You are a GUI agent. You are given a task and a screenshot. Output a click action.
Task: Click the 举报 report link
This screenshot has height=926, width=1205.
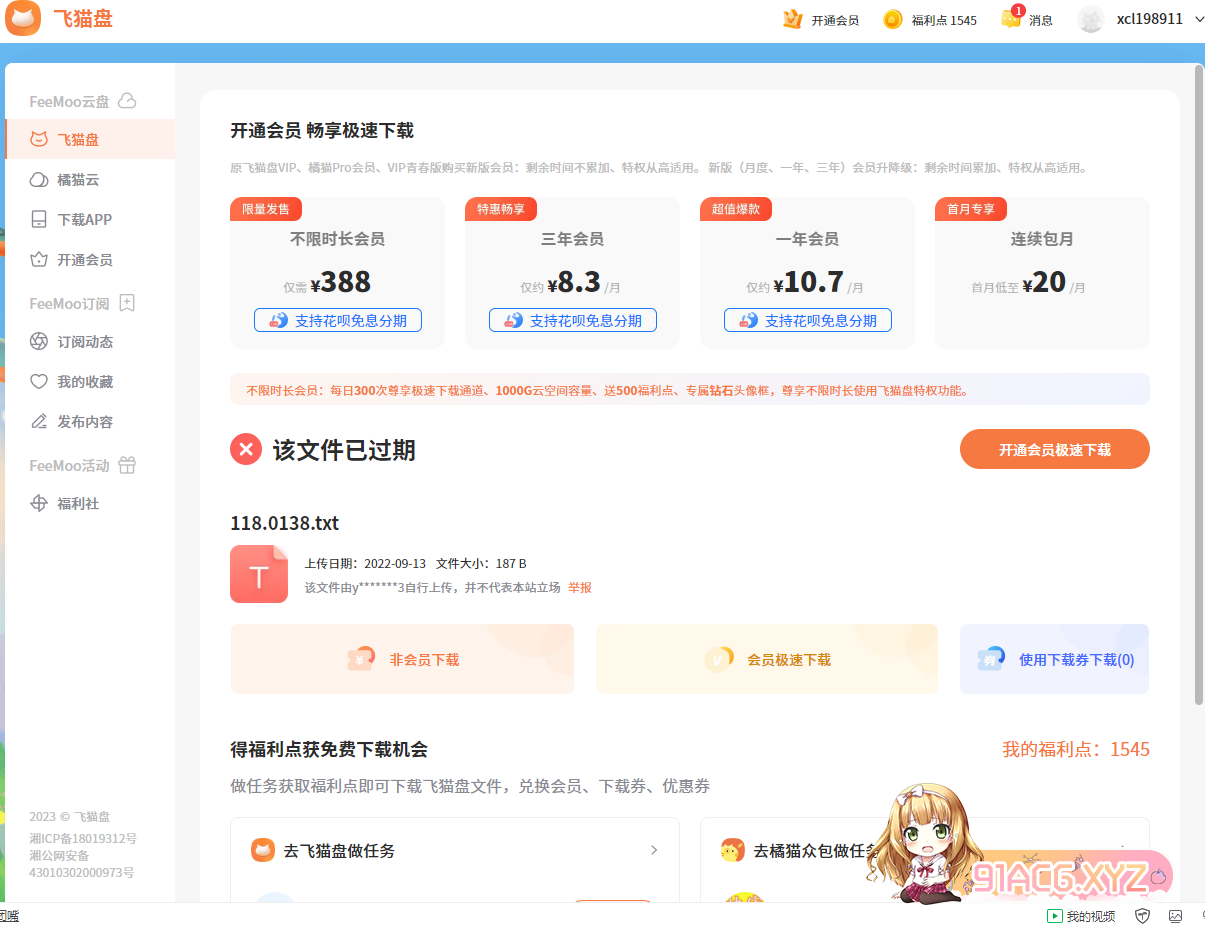[x=580, y=588]
